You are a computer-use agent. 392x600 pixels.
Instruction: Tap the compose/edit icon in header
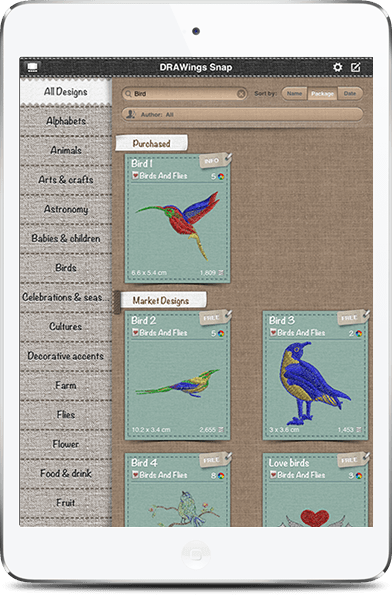point(356,67)
